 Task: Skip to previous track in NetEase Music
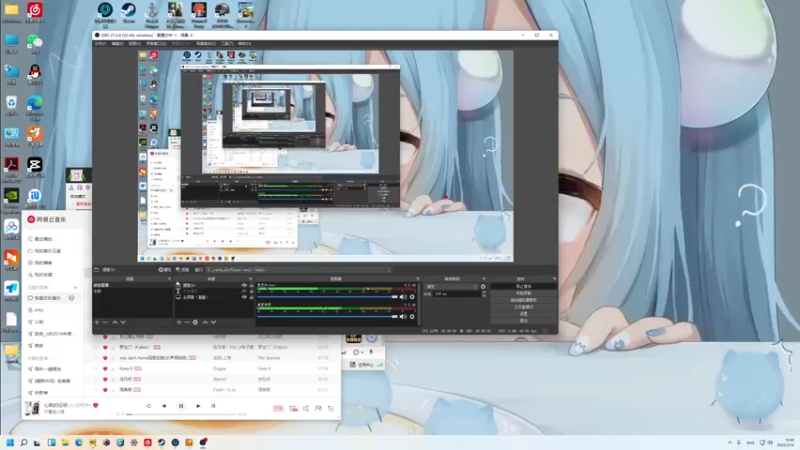click(164, 406)
